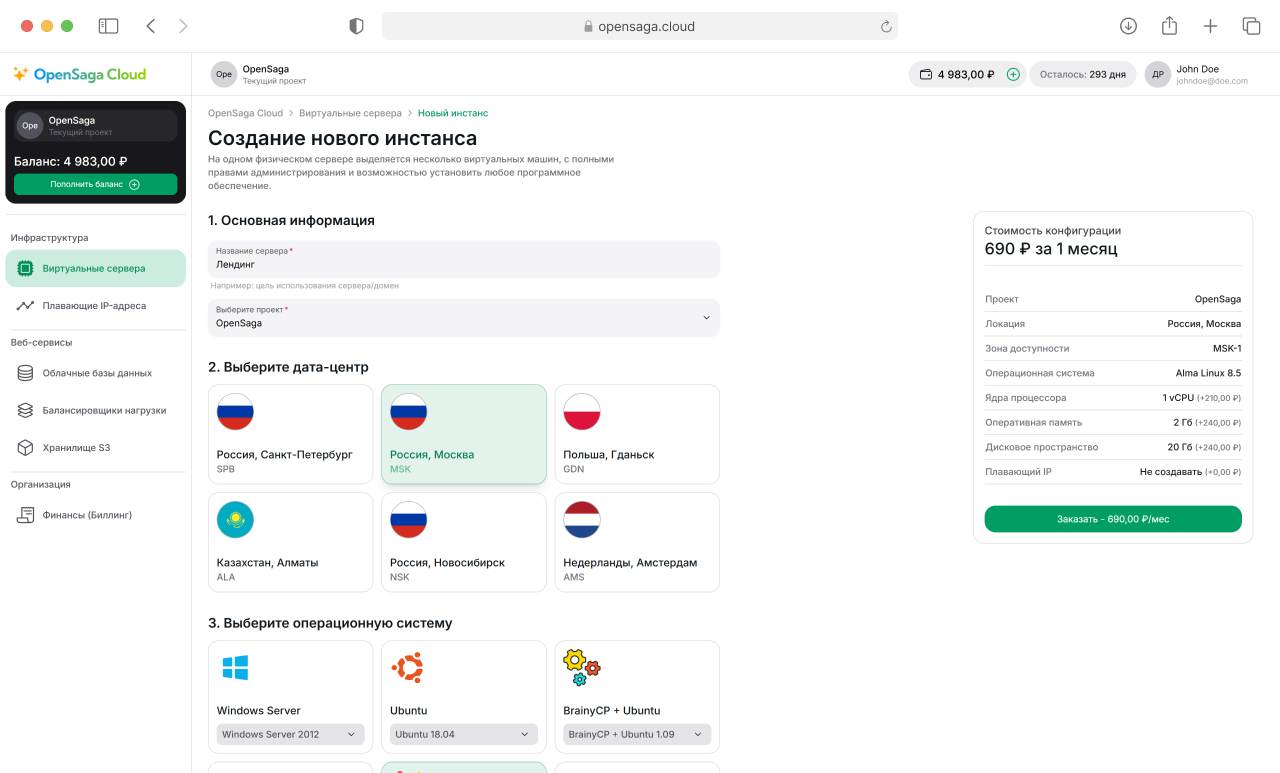Open the Ubuntu 18.04 version dropdown
The width and height of the screenshot is (1280, 773).
(464, 734)
